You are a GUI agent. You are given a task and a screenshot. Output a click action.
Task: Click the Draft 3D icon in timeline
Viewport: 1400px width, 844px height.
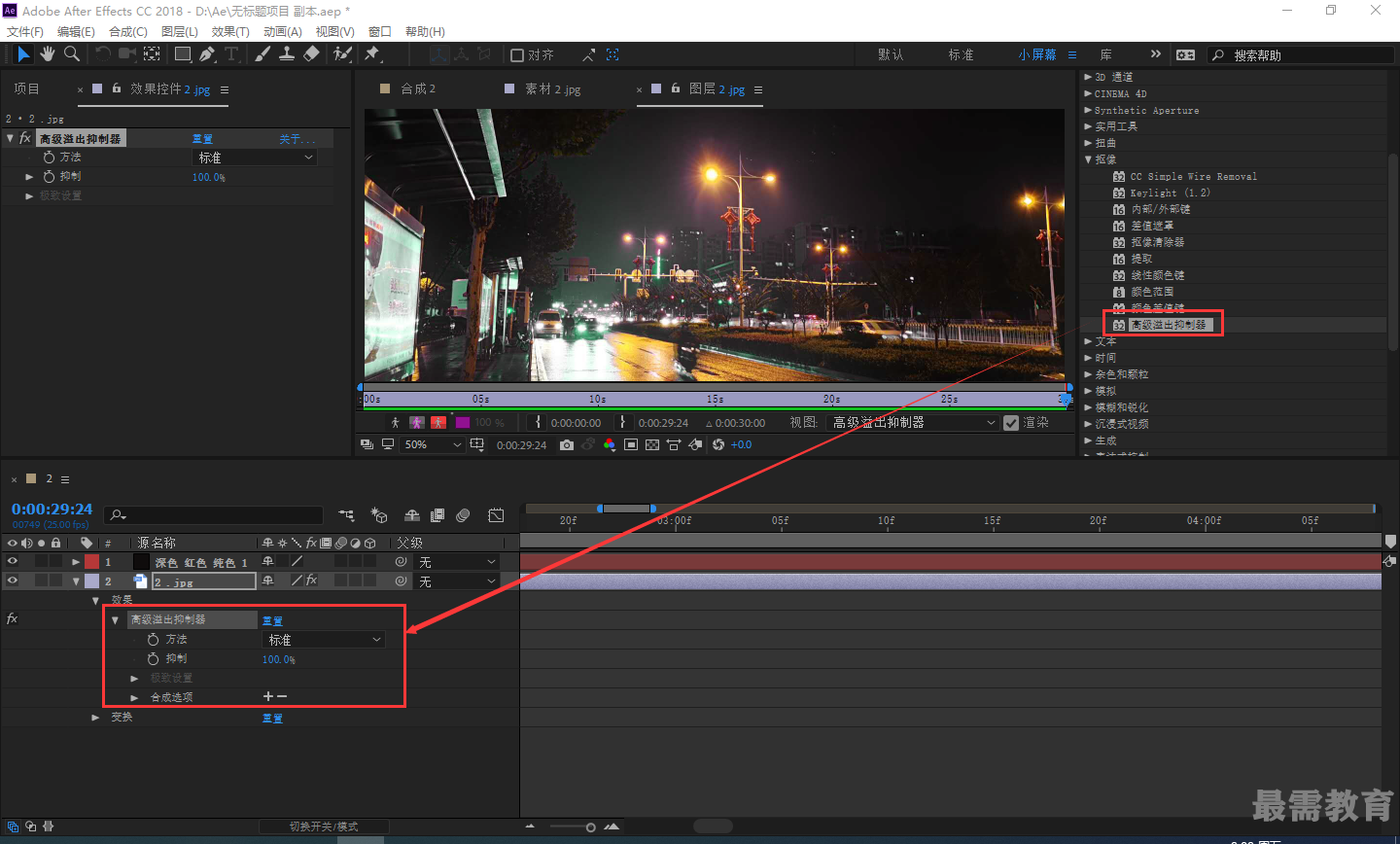click(x=379, y=515)
